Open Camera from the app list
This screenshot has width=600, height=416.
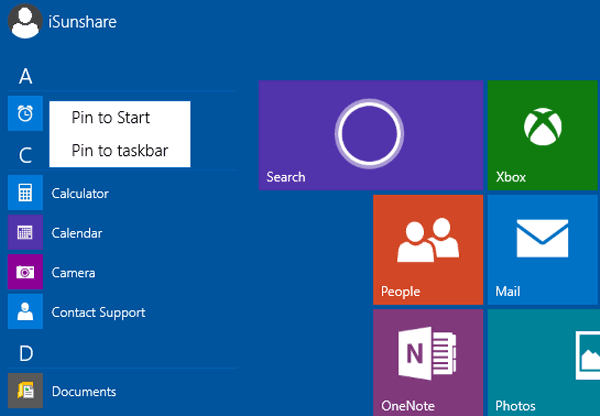(73, 273)
